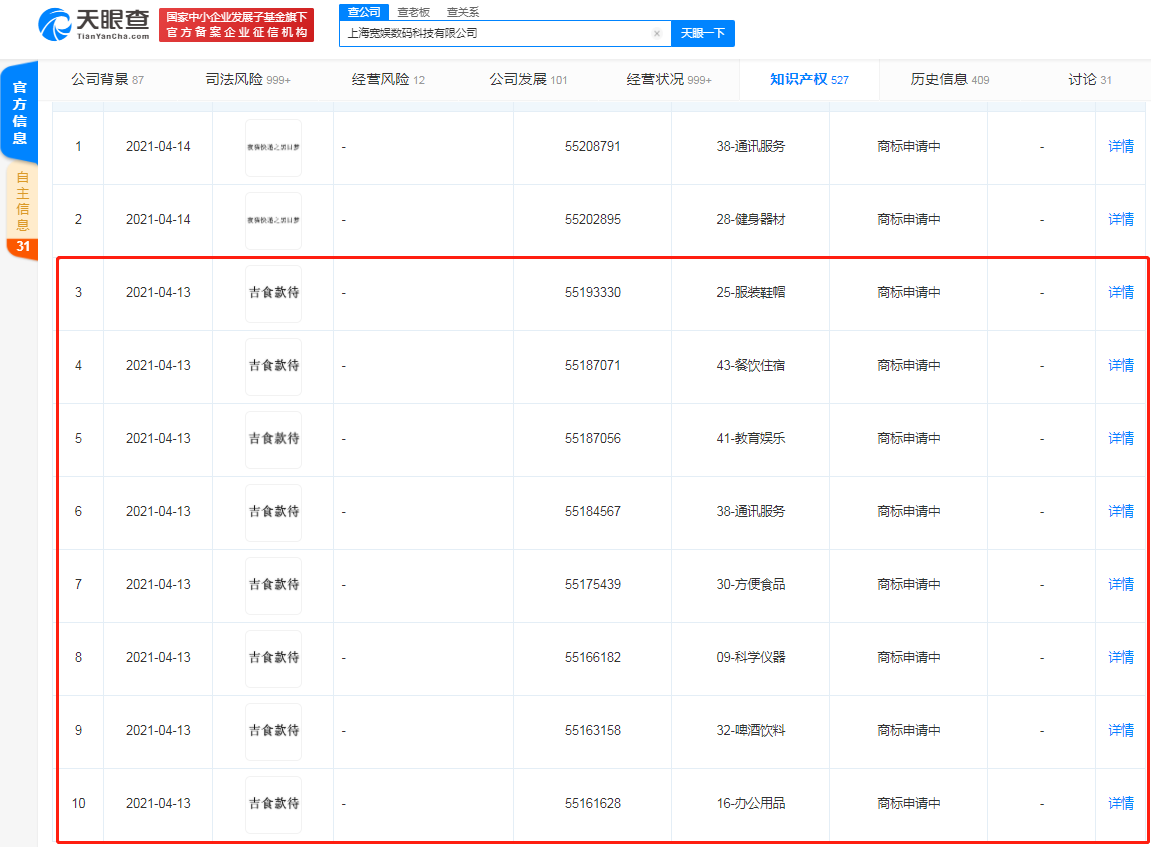Click 商标申请中 status for 55166182
Screen dimensions: 1151x847
click(x=908, y=658)
